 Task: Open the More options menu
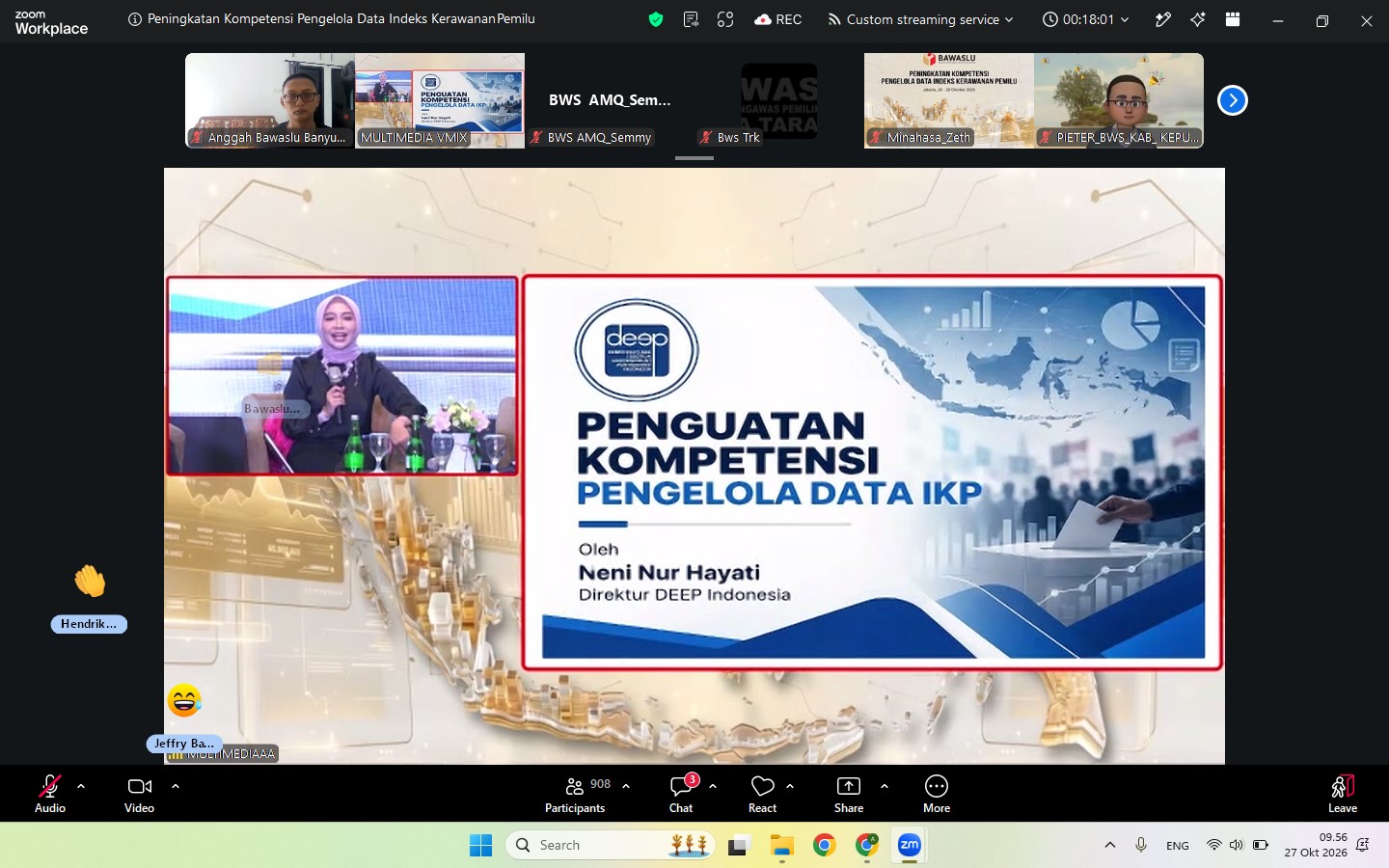[x=937, y=794]
